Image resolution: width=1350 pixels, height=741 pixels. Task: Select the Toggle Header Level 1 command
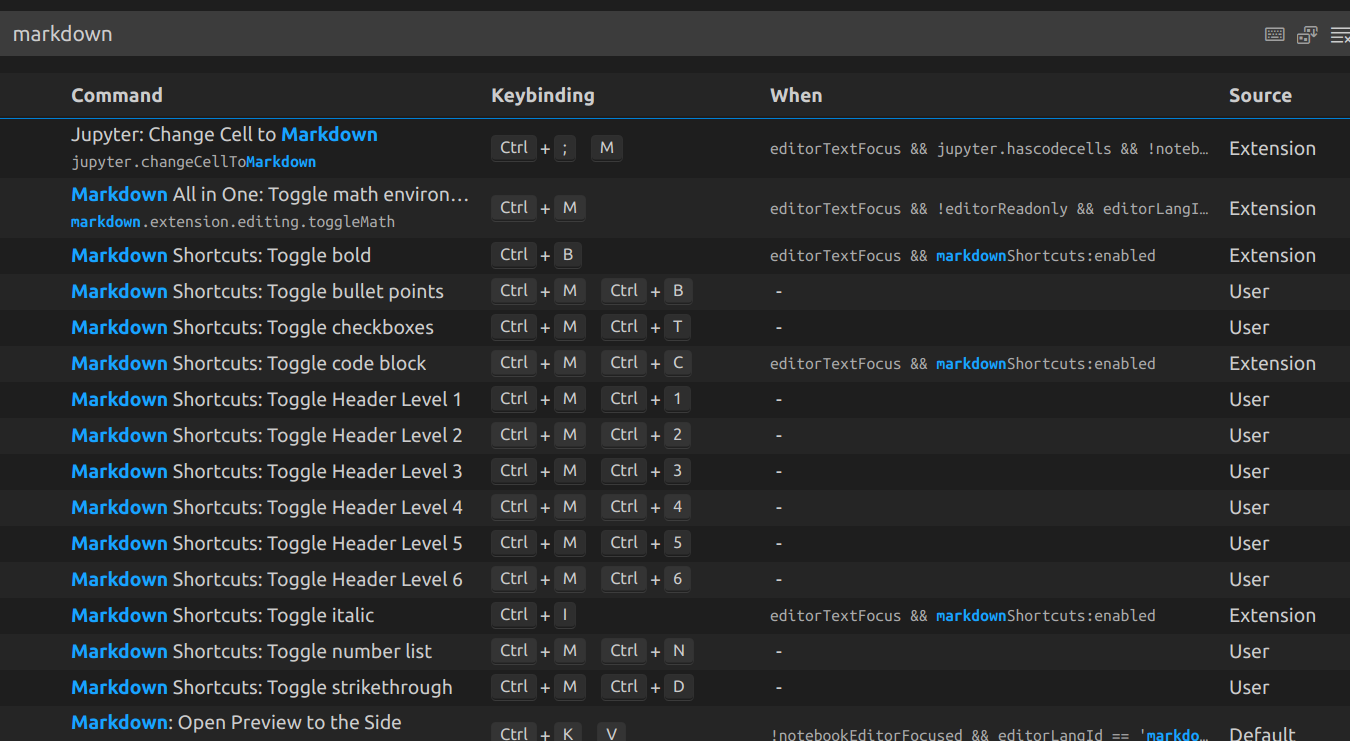(x=266, y=400)
